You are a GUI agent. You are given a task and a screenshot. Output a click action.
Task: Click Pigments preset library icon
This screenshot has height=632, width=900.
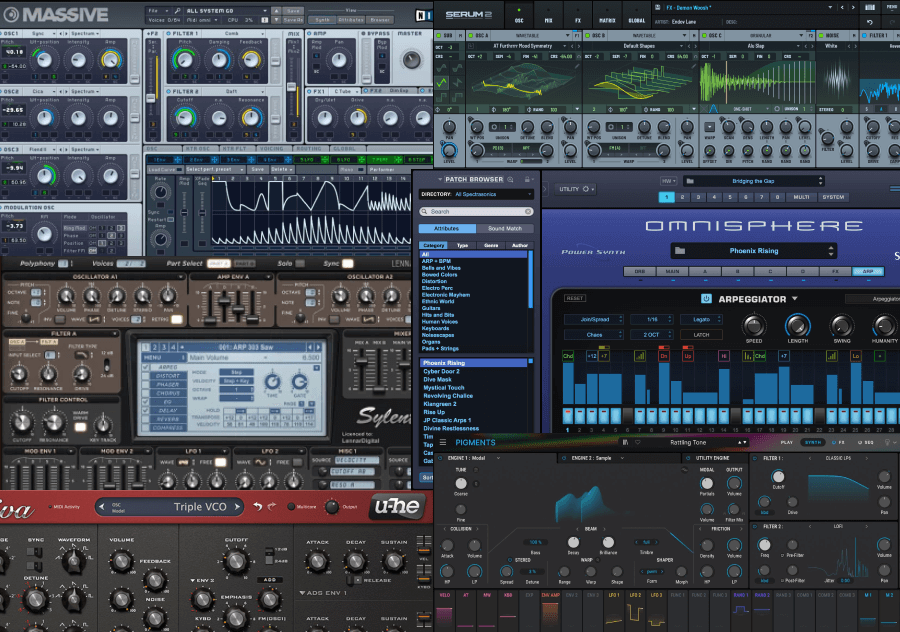(x=625, y=443)
